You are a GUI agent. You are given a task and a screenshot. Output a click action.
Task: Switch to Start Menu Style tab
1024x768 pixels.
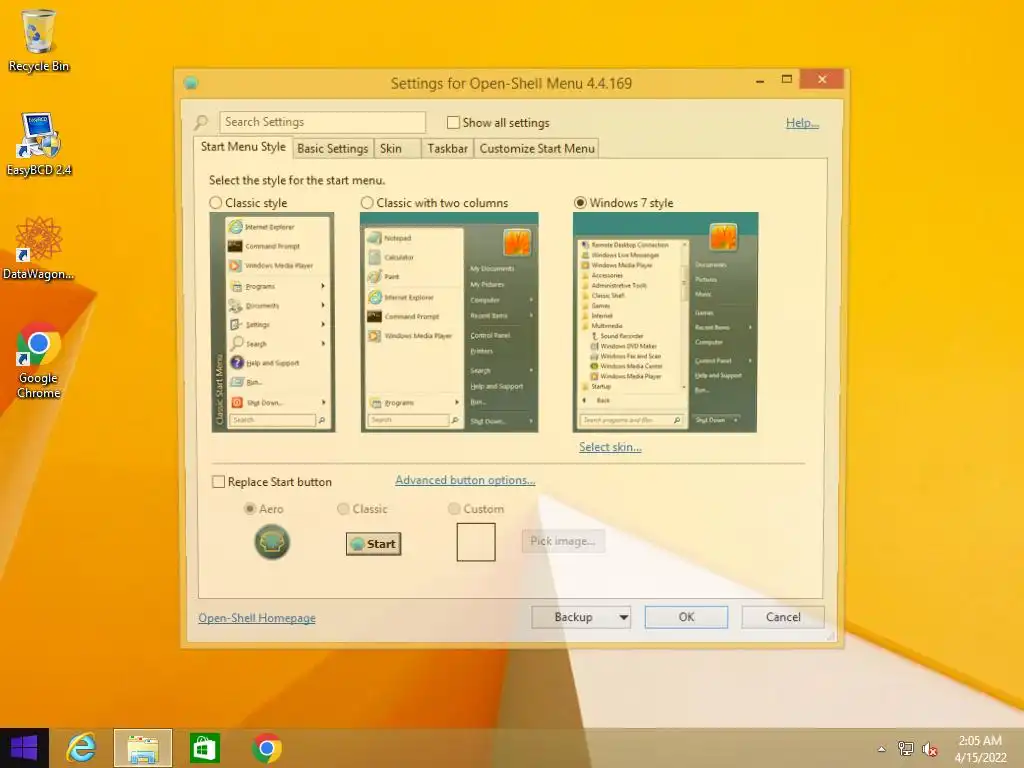click(x=243, y=147)
